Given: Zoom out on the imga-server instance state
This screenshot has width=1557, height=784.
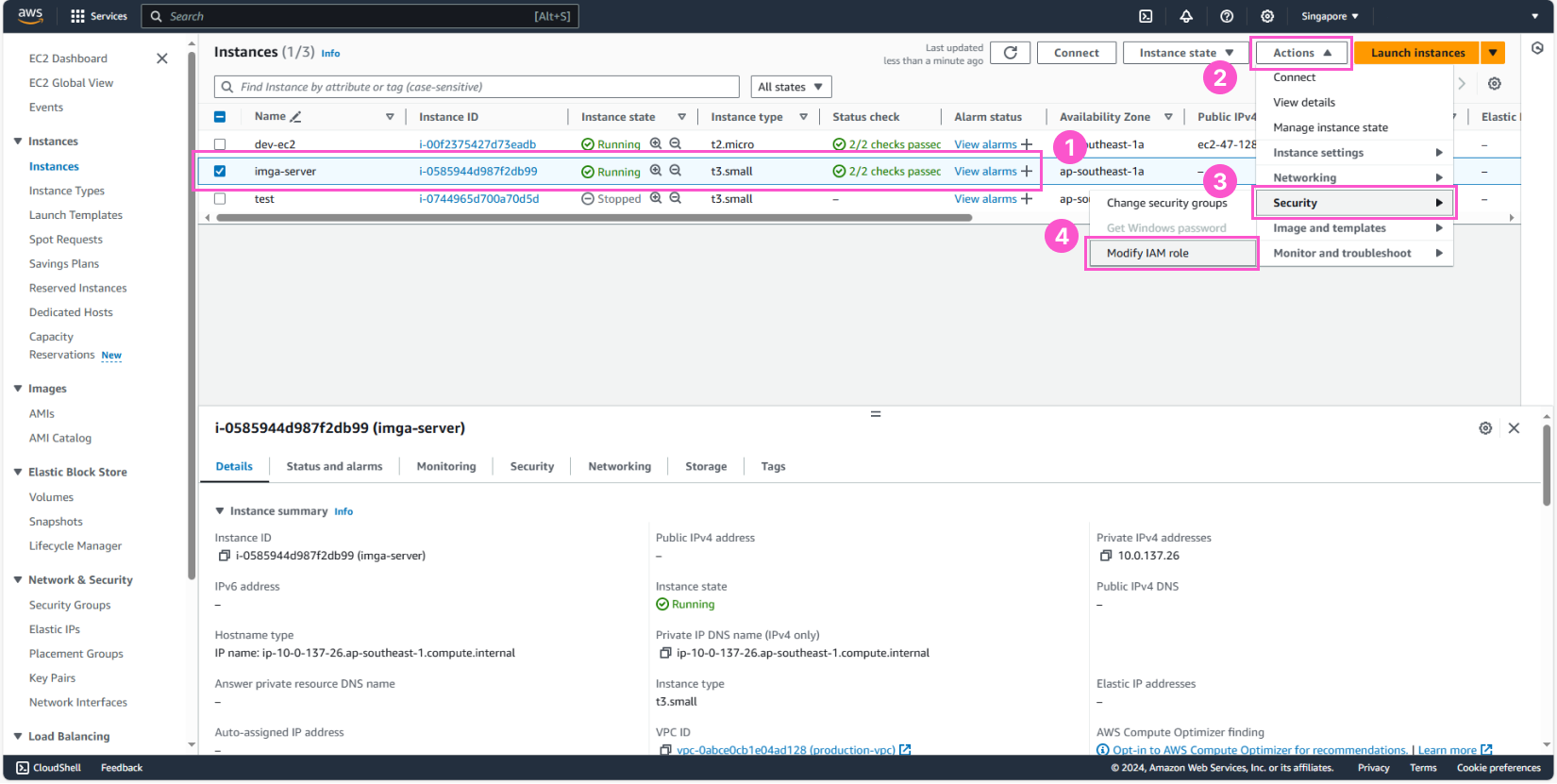Looking at the screenshot, I should click(x=676, y=171).
